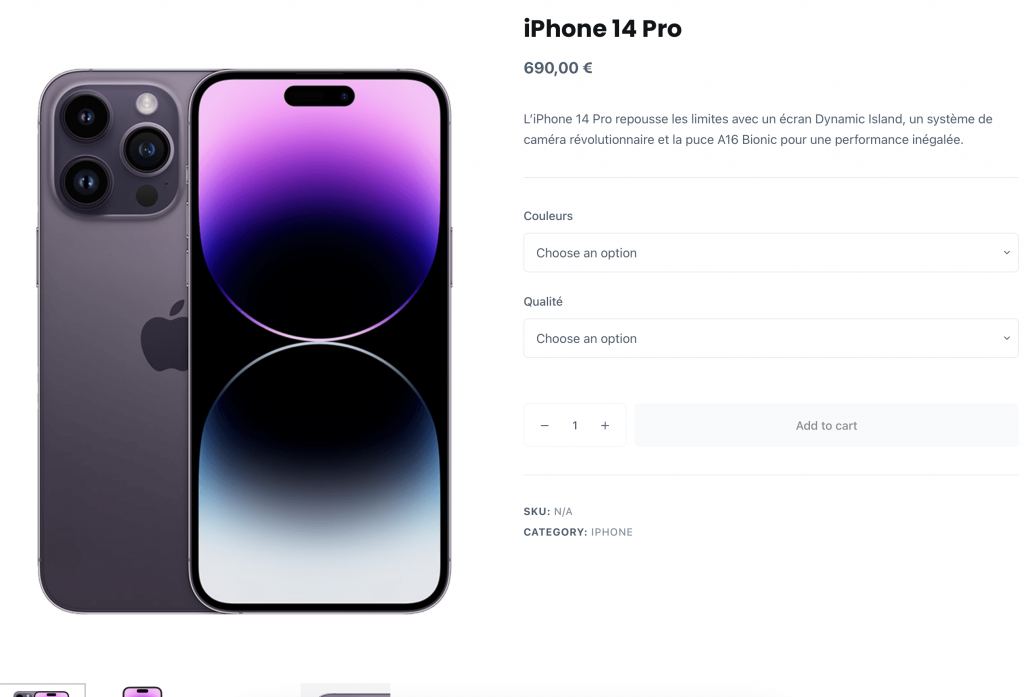
Task: Select the first gallery thumbnail with border
Action: (x=42, y=690)
